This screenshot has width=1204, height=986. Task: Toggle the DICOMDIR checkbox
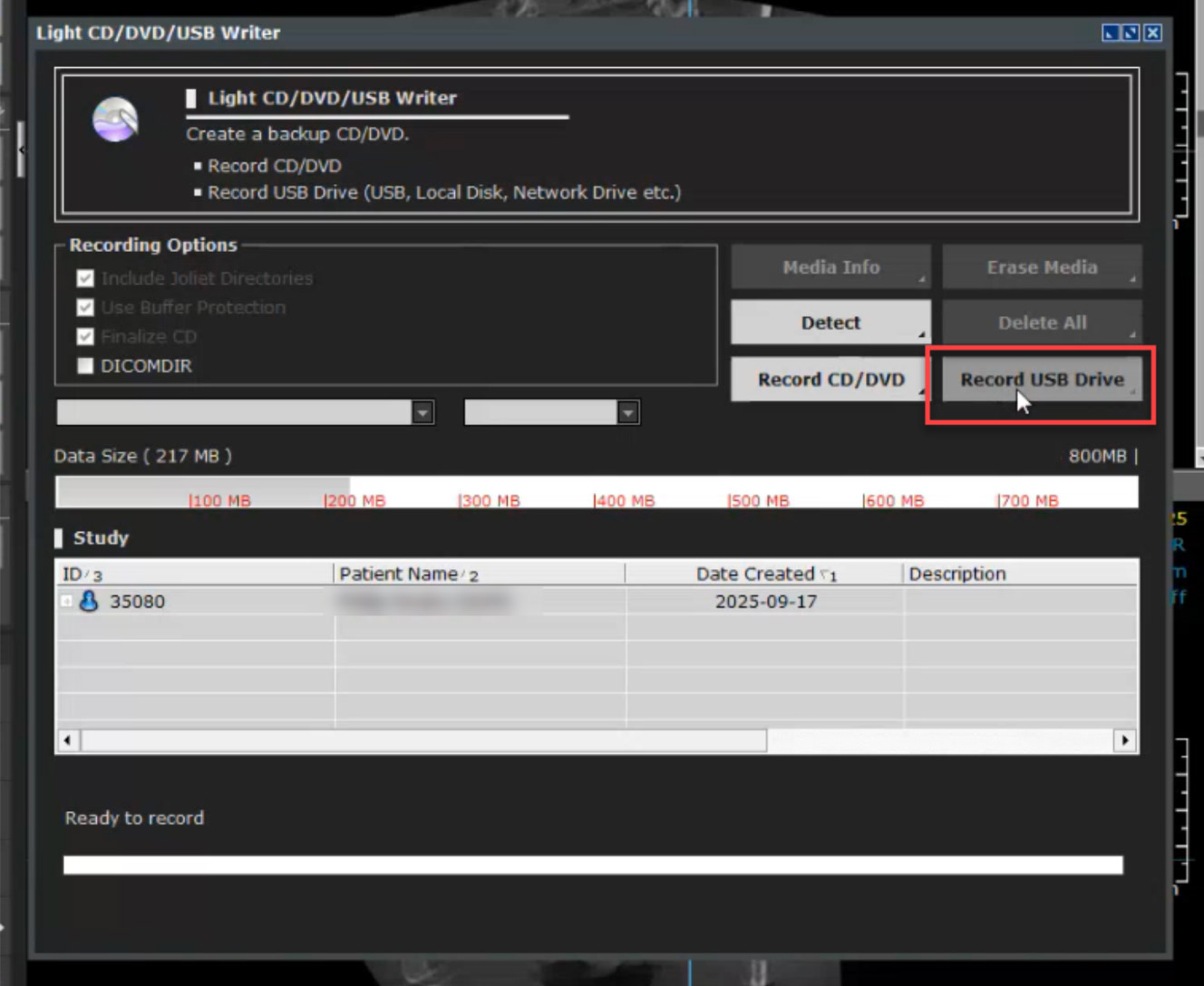[x=85, y=366]
